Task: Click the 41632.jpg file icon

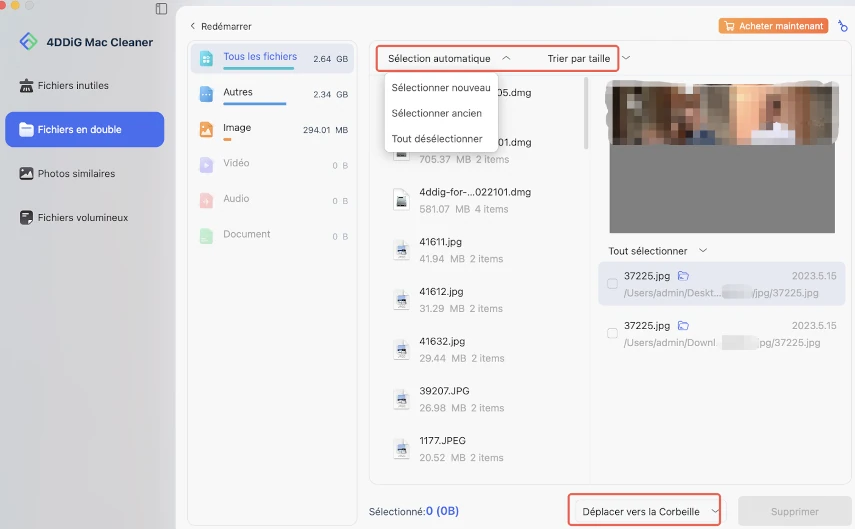Action: tap(401, 350)
